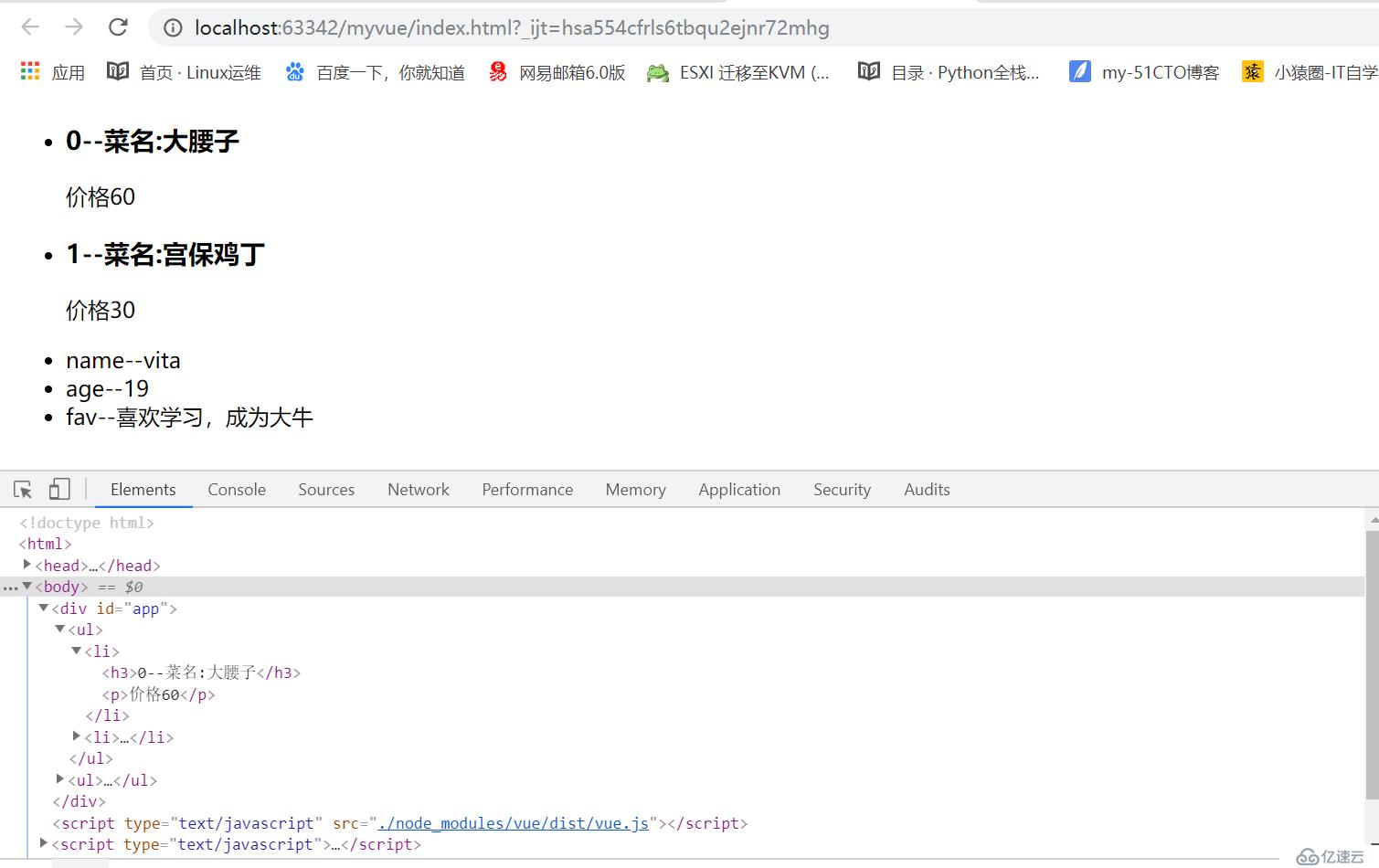Click the site info icon in address bar

pos(172,28)
